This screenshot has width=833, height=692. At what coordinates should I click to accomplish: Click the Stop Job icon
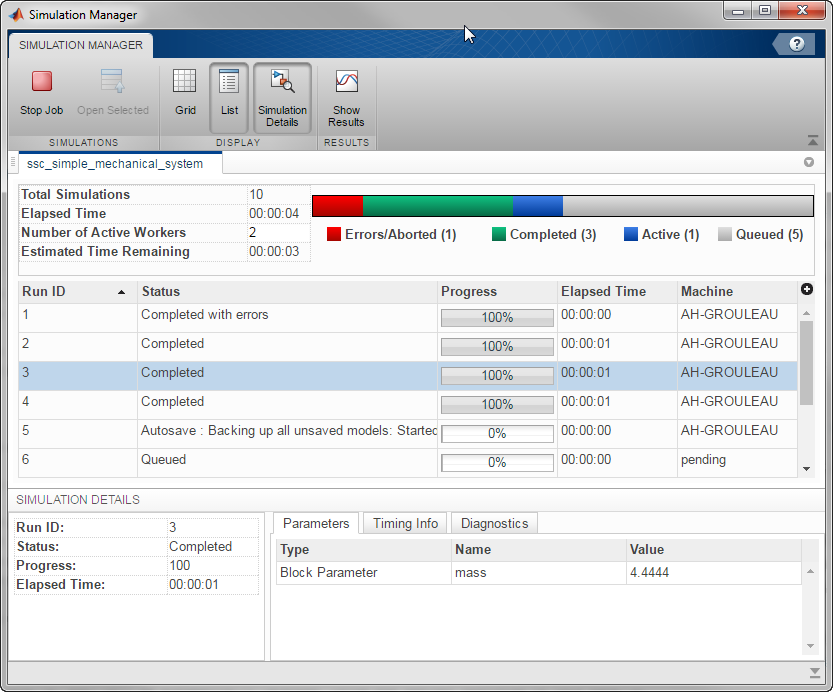pyautogui.click(x=41, y=83)
